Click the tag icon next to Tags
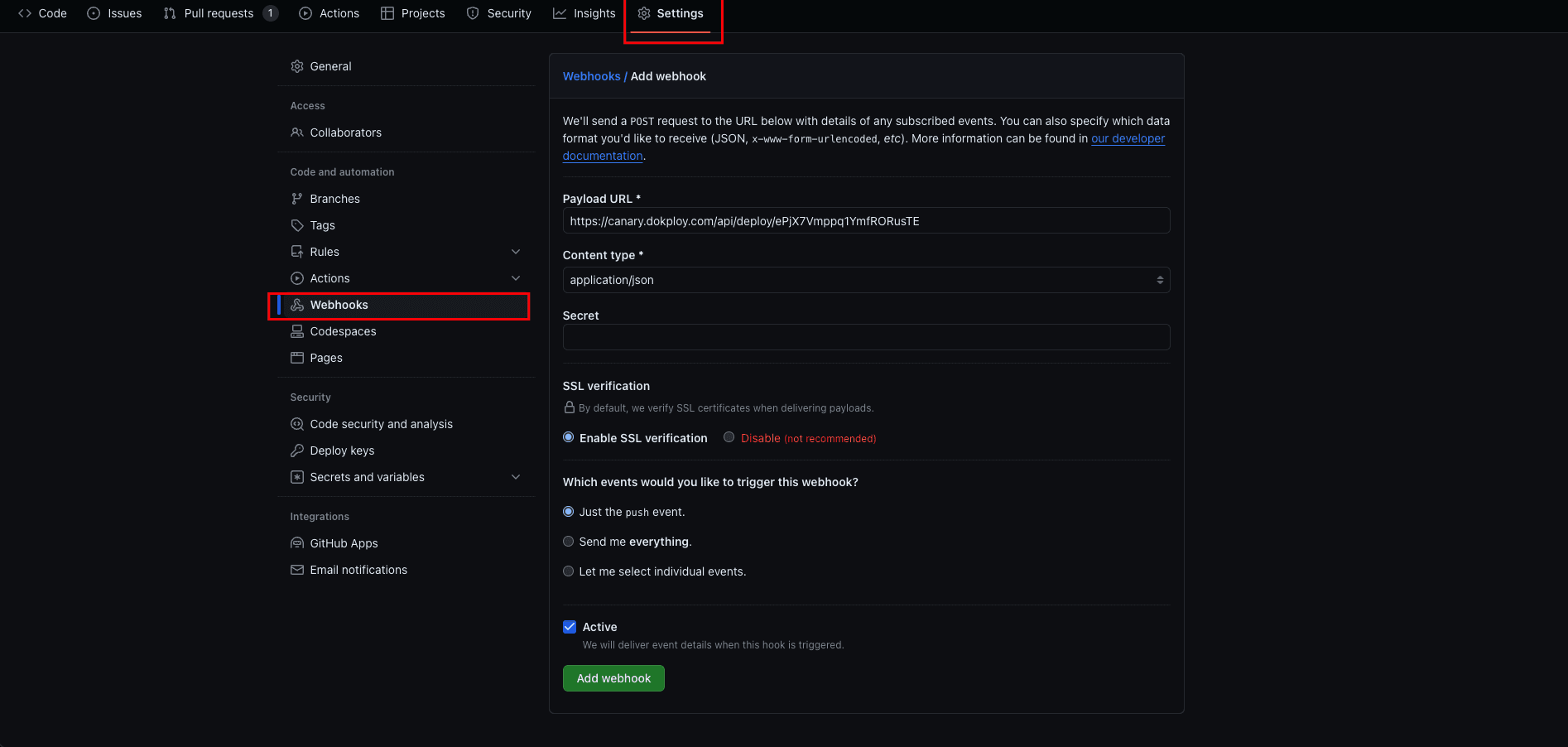The image size is (1568, 747). click(297, 225)
